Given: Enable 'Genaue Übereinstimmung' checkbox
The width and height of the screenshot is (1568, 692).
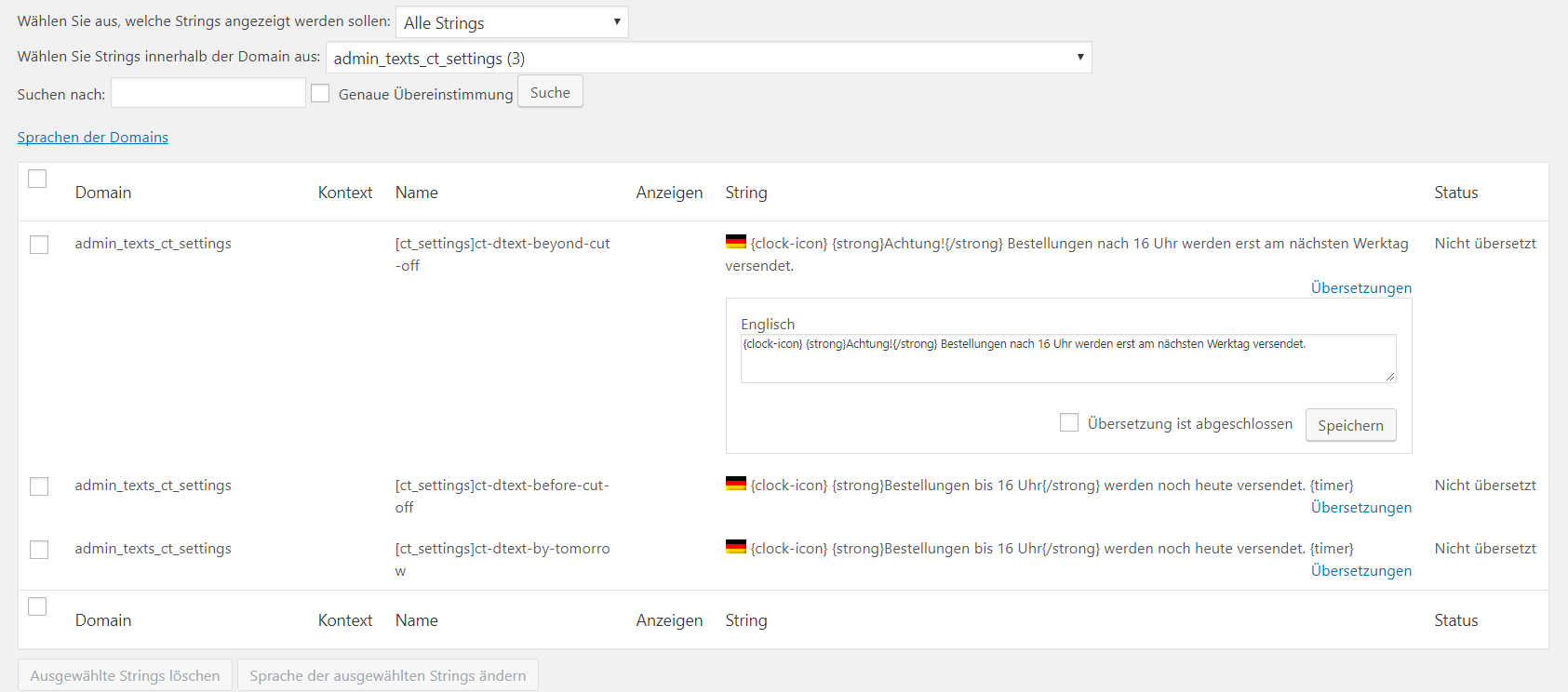Looking at the screenshot, I should [320, 93].
